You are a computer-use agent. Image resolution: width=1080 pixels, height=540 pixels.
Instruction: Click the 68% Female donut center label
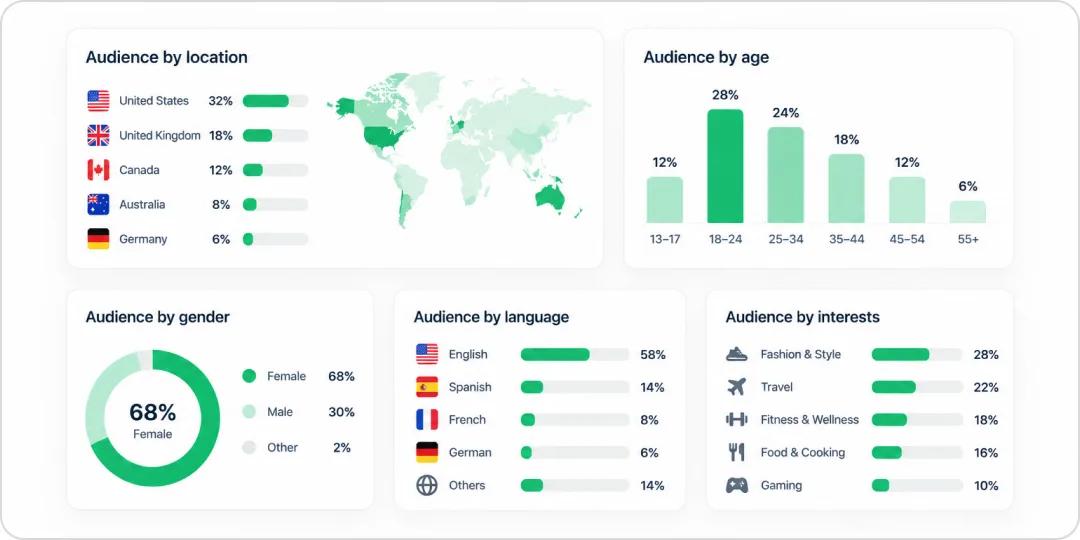[x=152, y=419]
